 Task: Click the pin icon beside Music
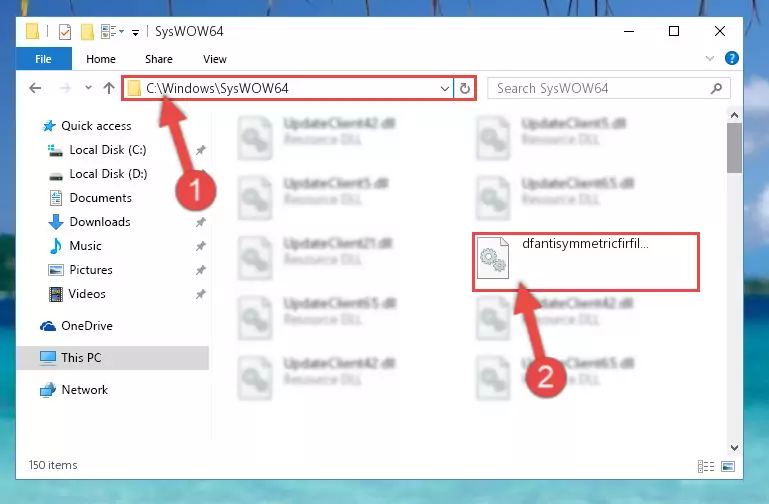[x=201, y=246]
